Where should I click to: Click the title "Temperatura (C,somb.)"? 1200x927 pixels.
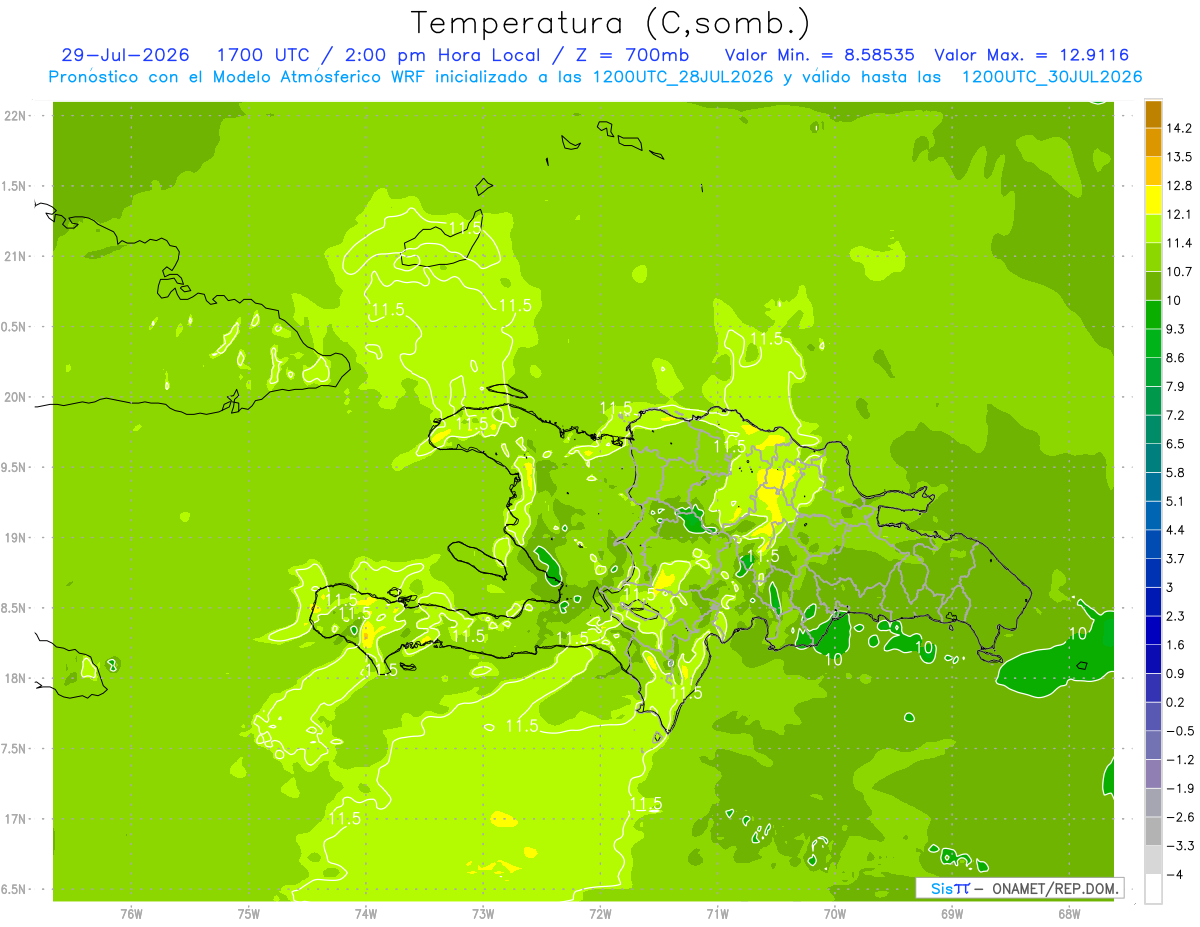[x=611, y=23]
